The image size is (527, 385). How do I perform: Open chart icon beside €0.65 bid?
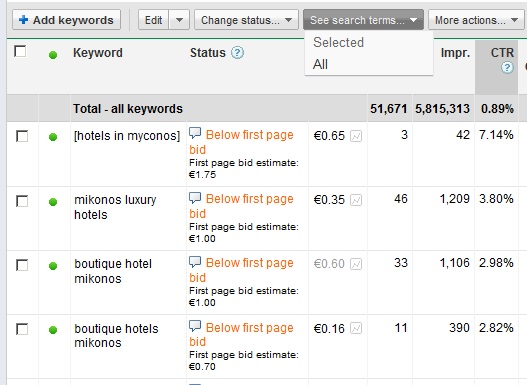pyautogui.click(x=356, y=136)
